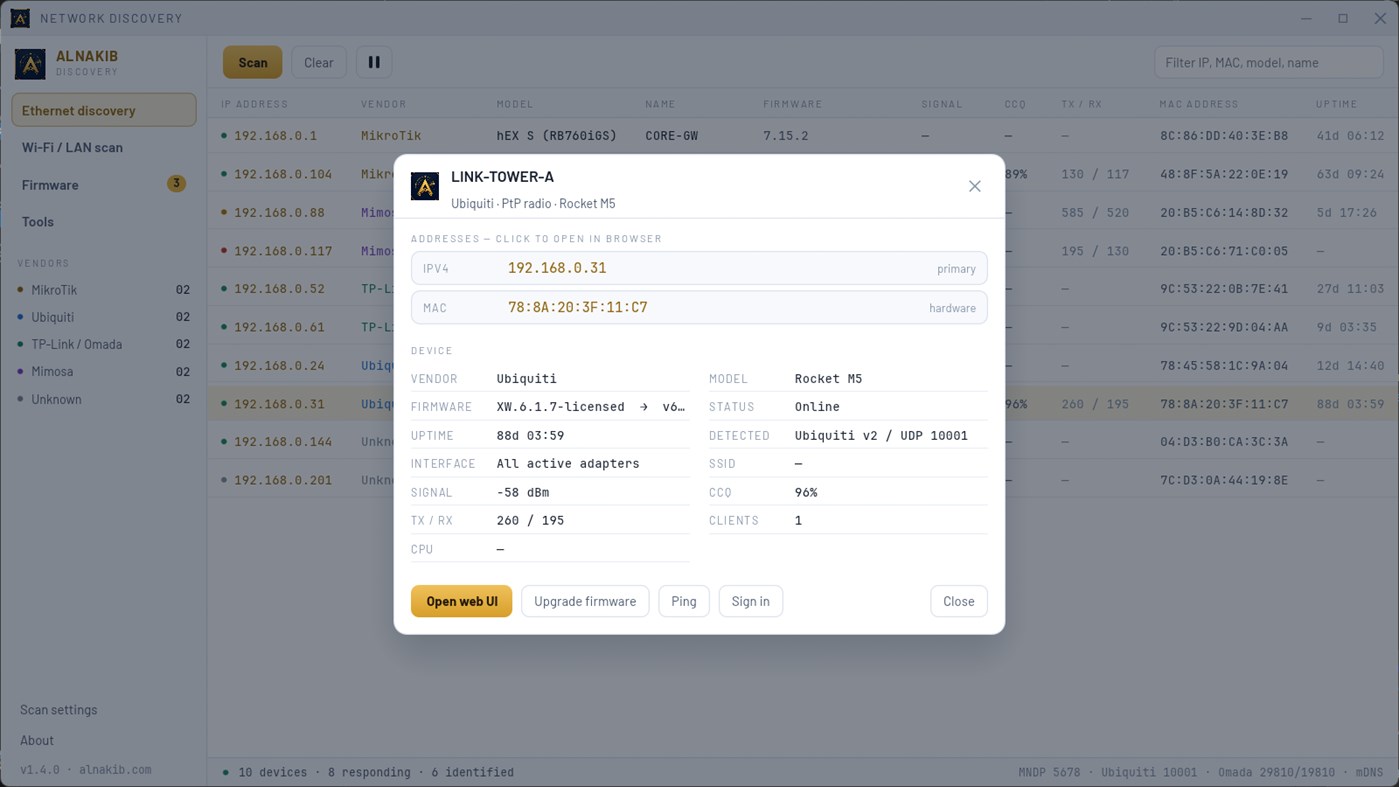Open web UI for LINK-TOWER-A
The width and height of the screenshot is (1399, 787).
[461, 601]
